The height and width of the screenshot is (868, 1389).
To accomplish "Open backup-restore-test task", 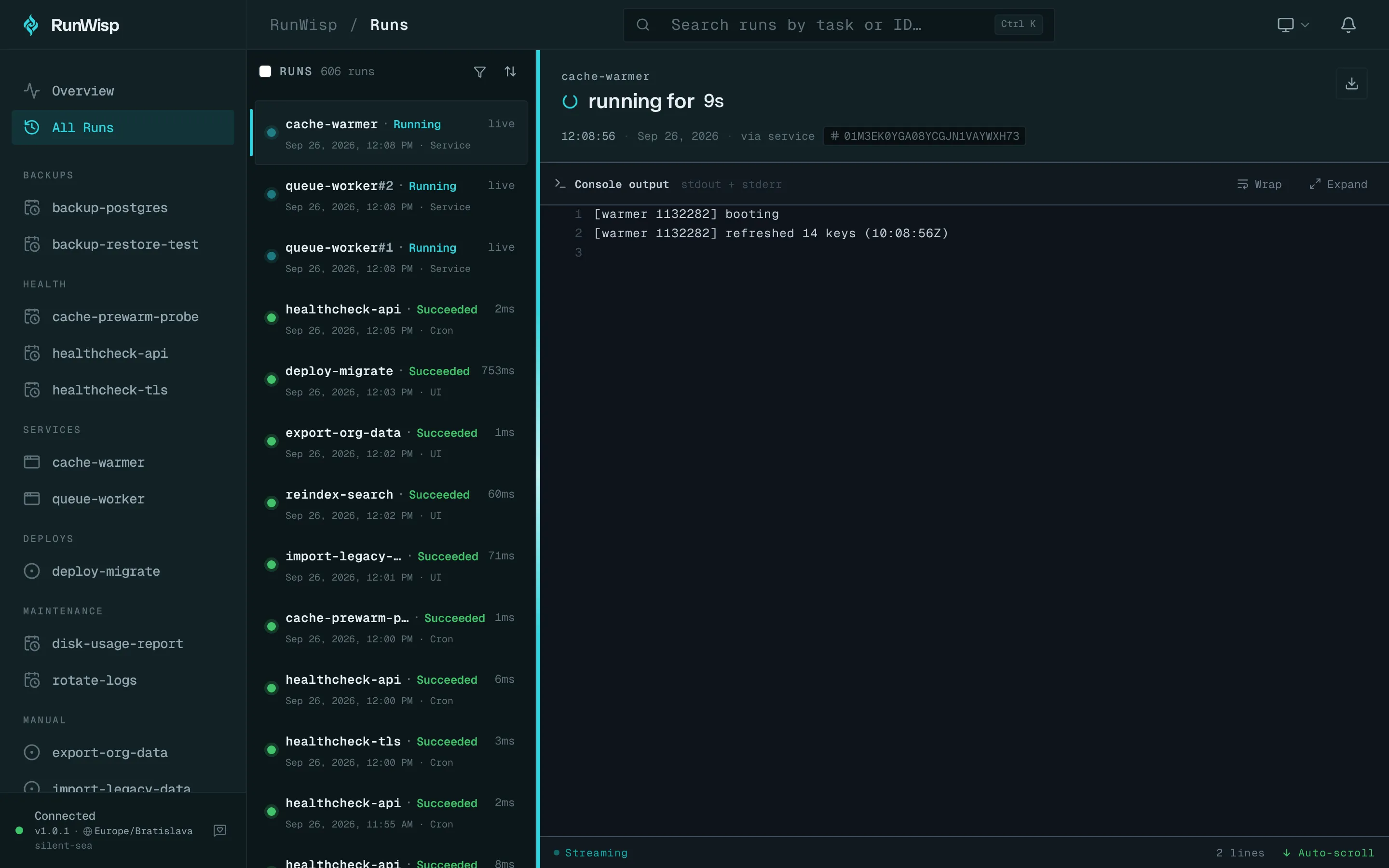I will 123,244.
